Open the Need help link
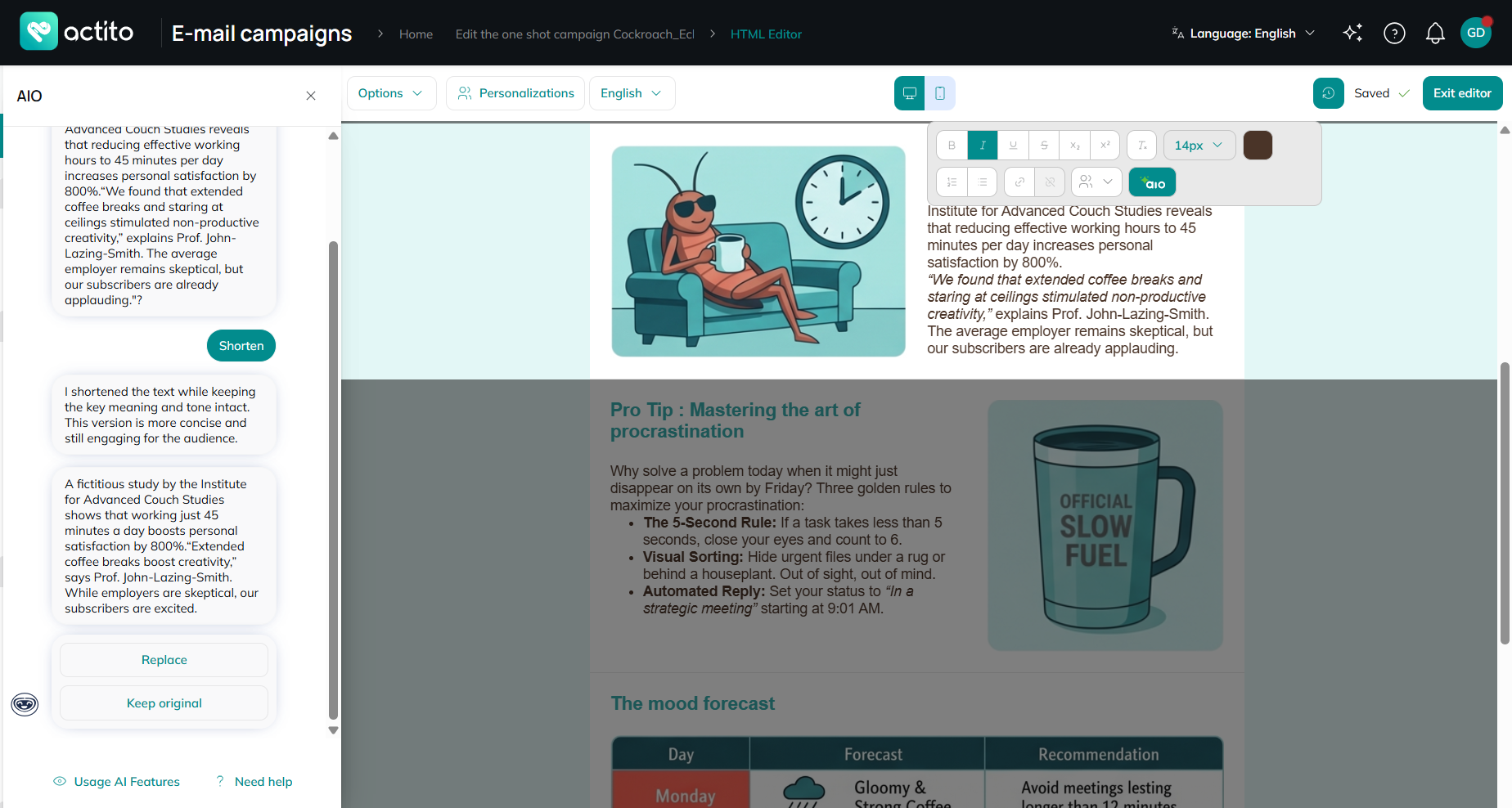Screen dimensions: 1512x808 [254, 782]
